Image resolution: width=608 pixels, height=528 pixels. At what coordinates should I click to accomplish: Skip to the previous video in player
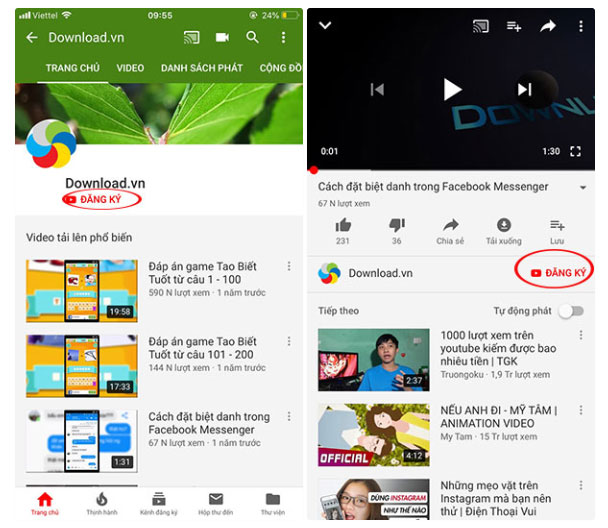[377, 90]
